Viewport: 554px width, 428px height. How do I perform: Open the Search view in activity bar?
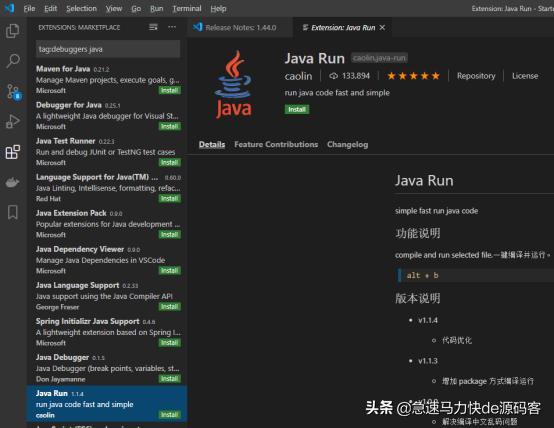[x=13, y=61]
